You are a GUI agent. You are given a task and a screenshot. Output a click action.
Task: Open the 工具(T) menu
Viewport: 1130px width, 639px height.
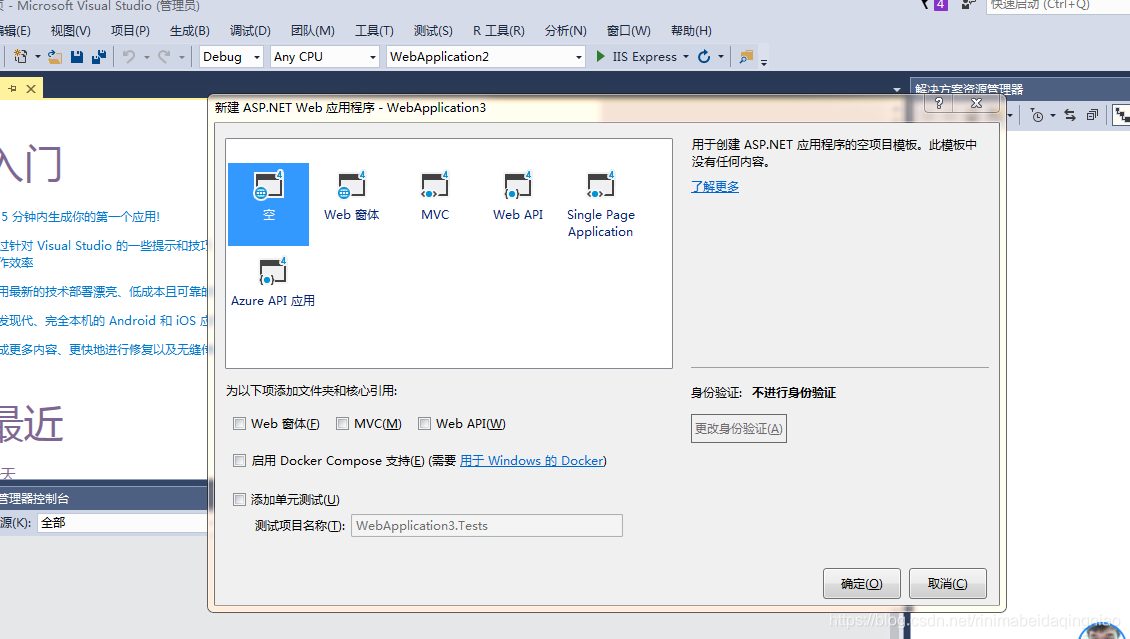click(374, 31)
